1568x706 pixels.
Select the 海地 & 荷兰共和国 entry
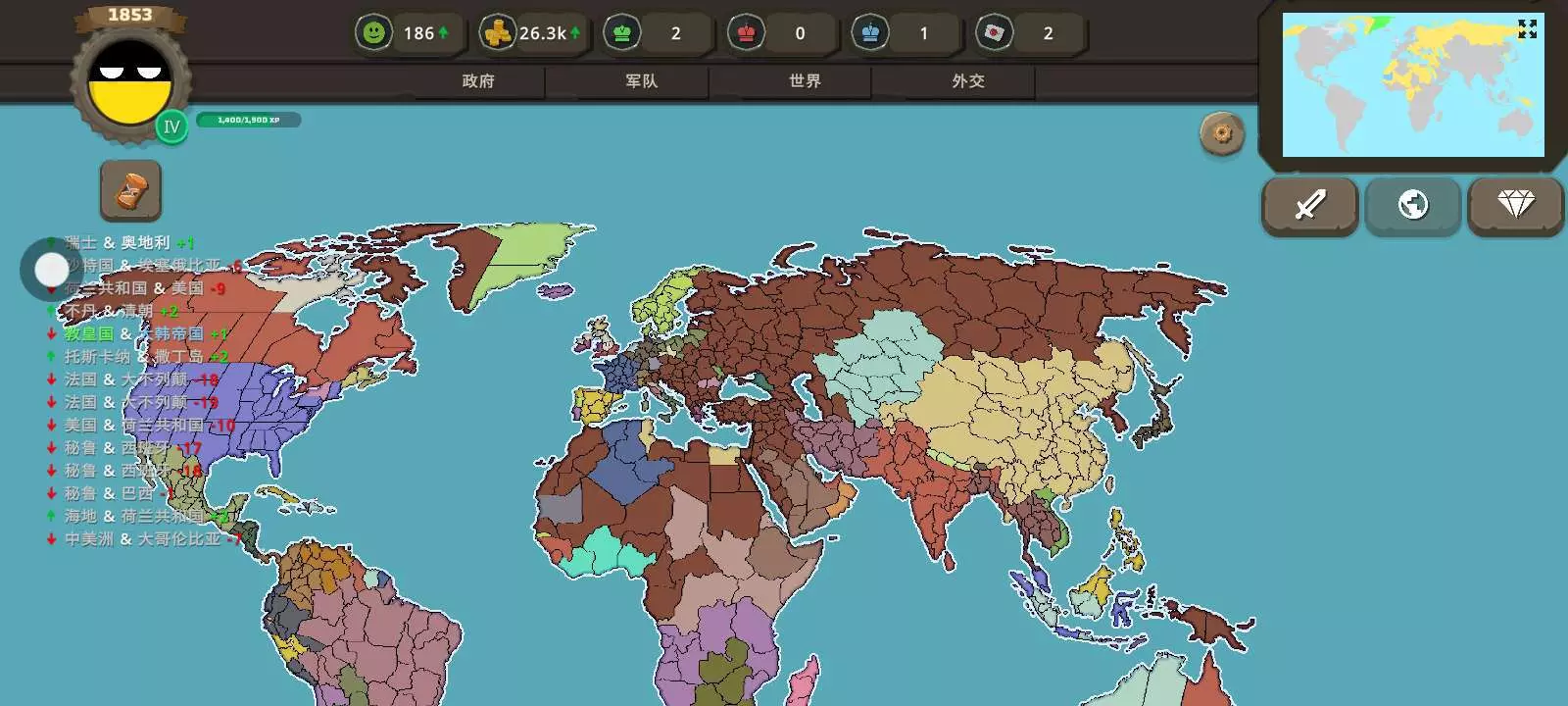(x=137, y=516)
